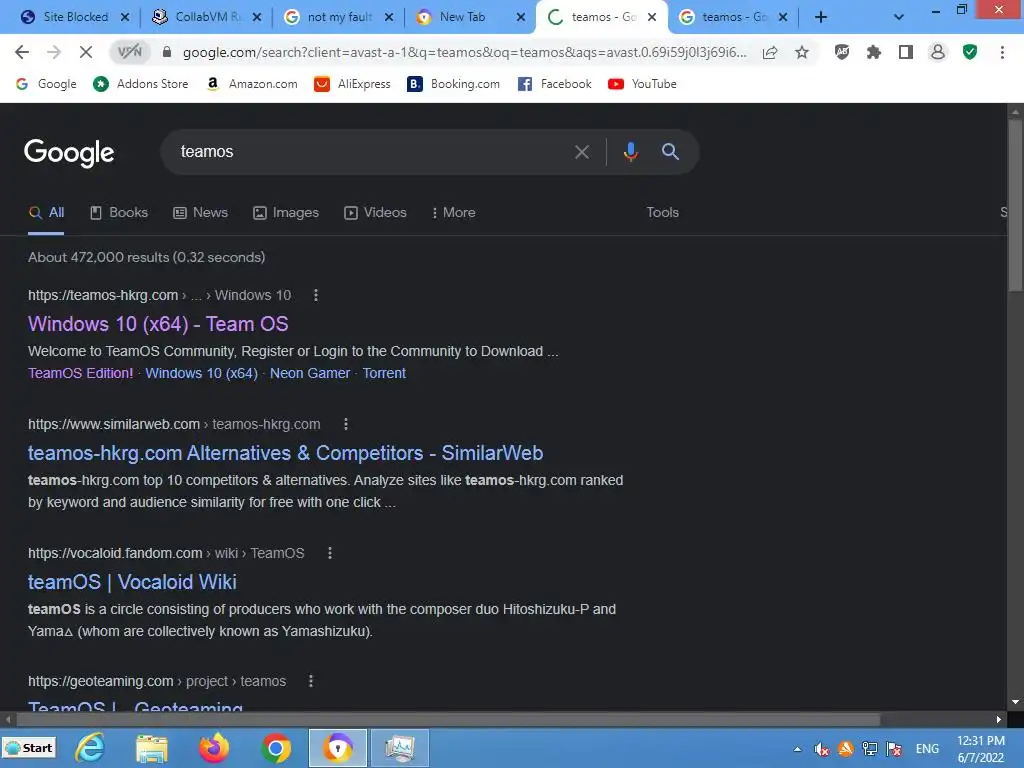Add a new browser tab

(821, 17)
